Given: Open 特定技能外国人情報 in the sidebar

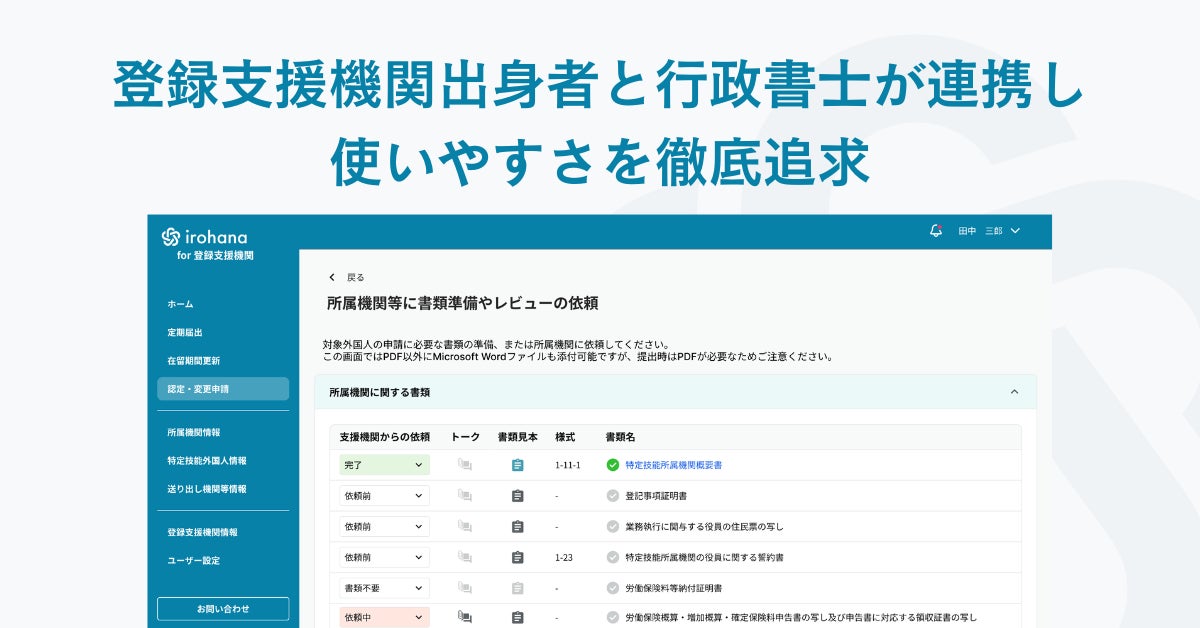Looking at the screenshot, I should click(x=206, y=461).
